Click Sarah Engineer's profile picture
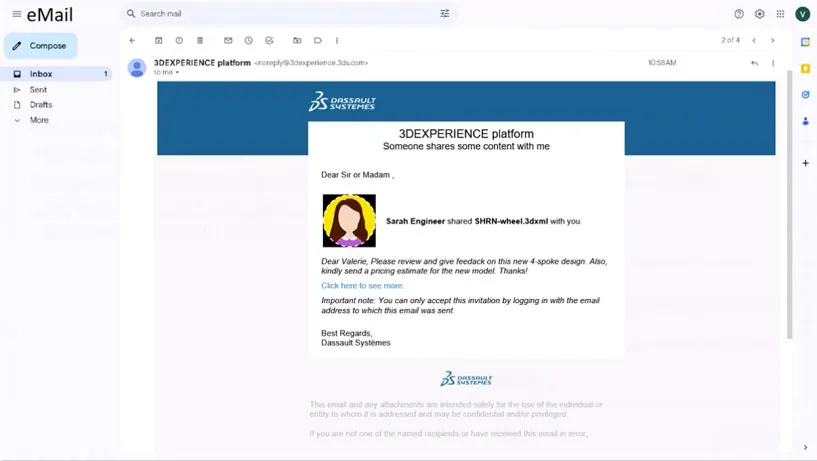Screen dimensions: 817x461 (349, 221)
